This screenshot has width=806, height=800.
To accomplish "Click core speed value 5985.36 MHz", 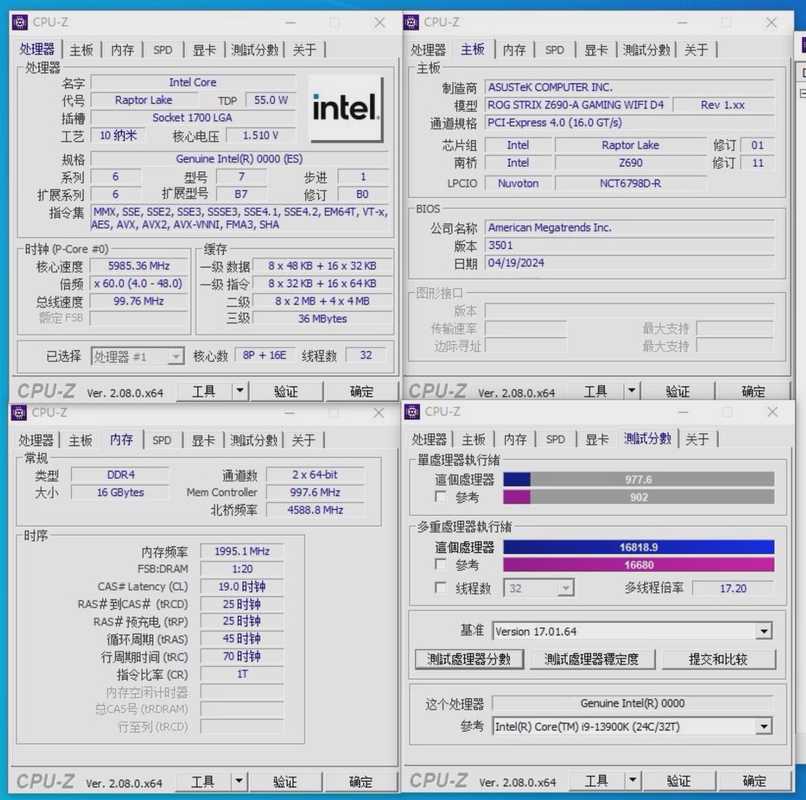I will (x=139, y=266).
